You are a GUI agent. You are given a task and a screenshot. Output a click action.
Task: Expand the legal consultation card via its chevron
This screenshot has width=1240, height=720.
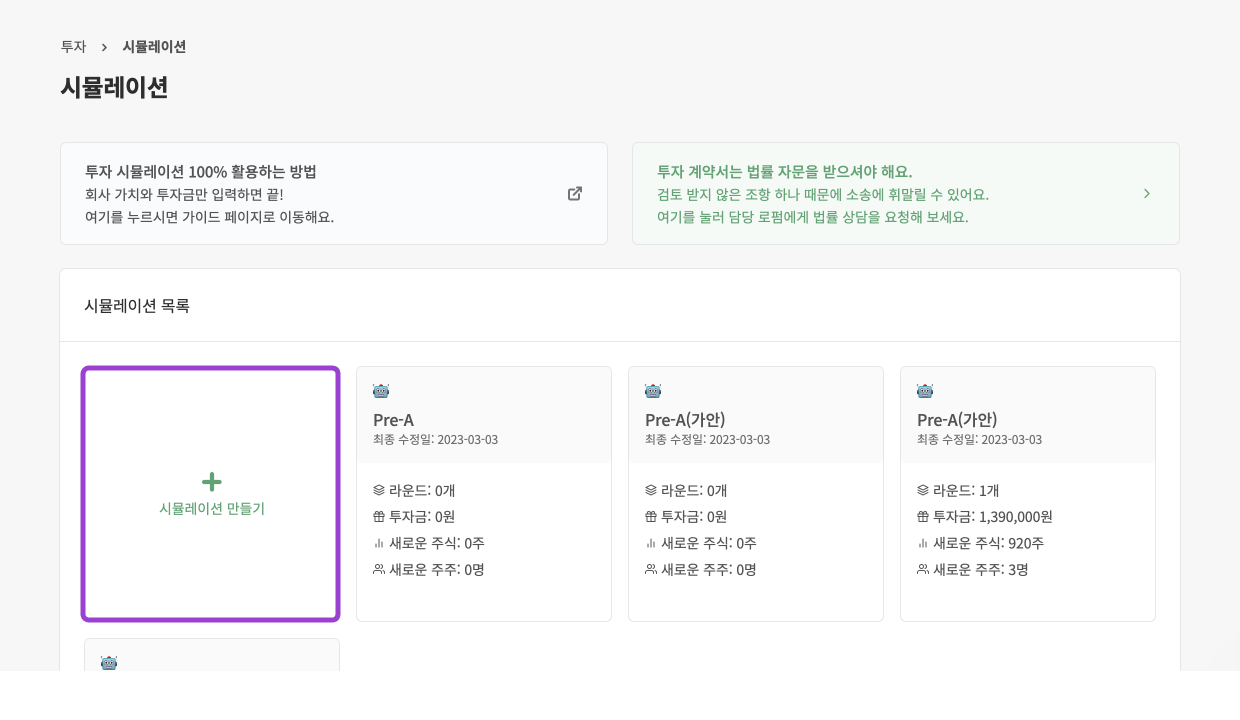[1147, 193]
